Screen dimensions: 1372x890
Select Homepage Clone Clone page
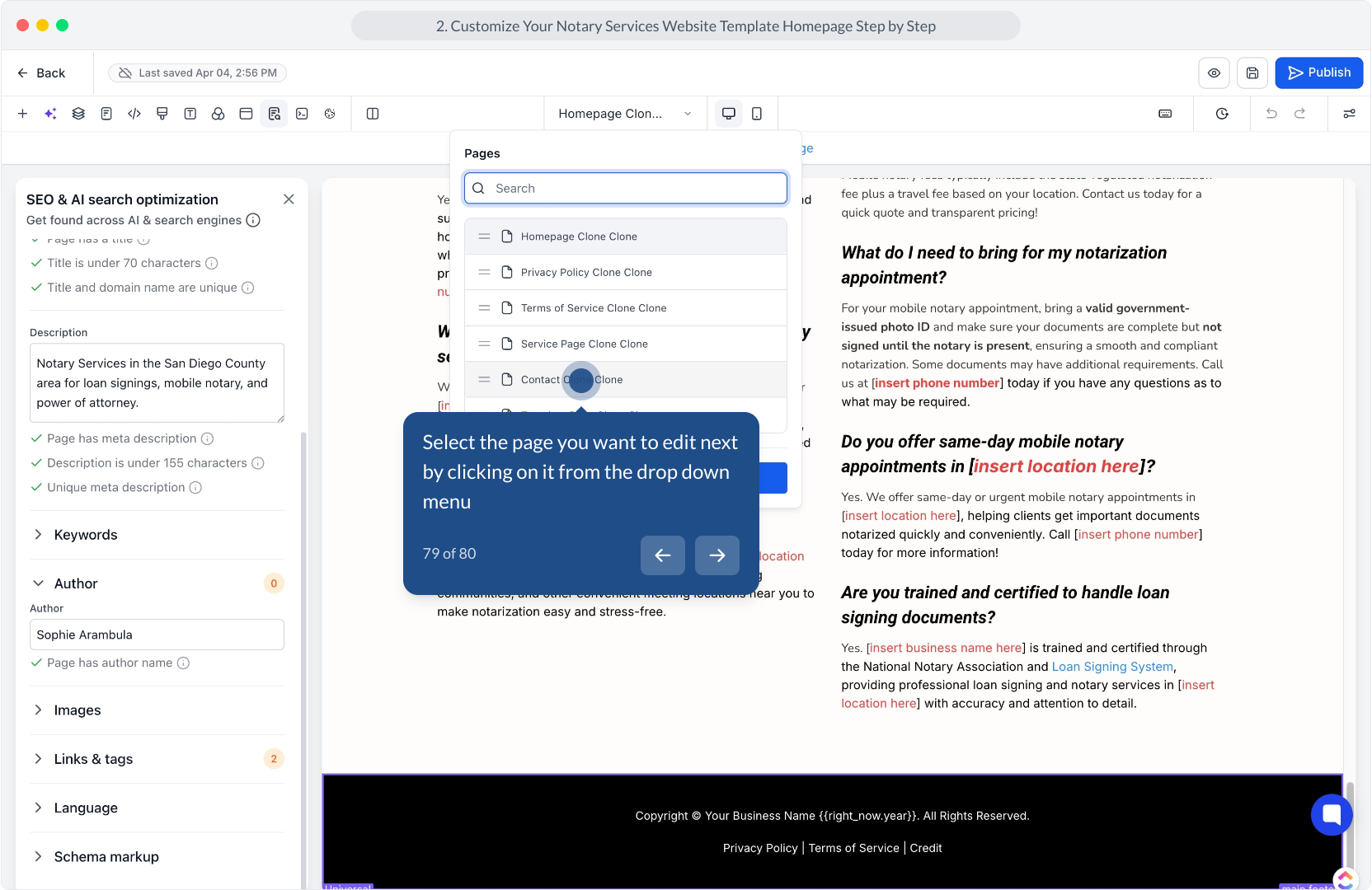[x=626, y=237]
